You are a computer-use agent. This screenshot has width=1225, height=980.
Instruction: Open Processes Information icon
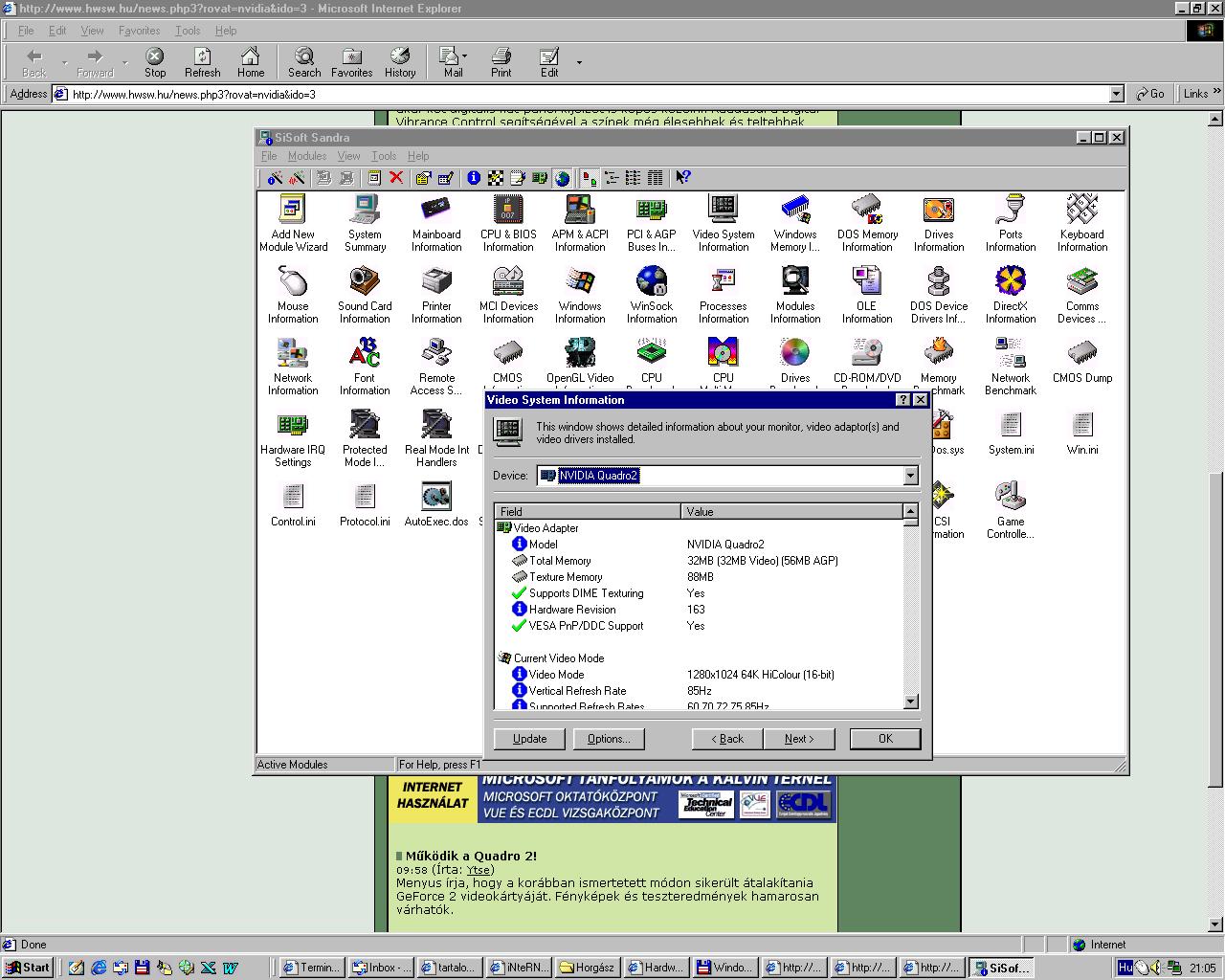tap(724, 294)
